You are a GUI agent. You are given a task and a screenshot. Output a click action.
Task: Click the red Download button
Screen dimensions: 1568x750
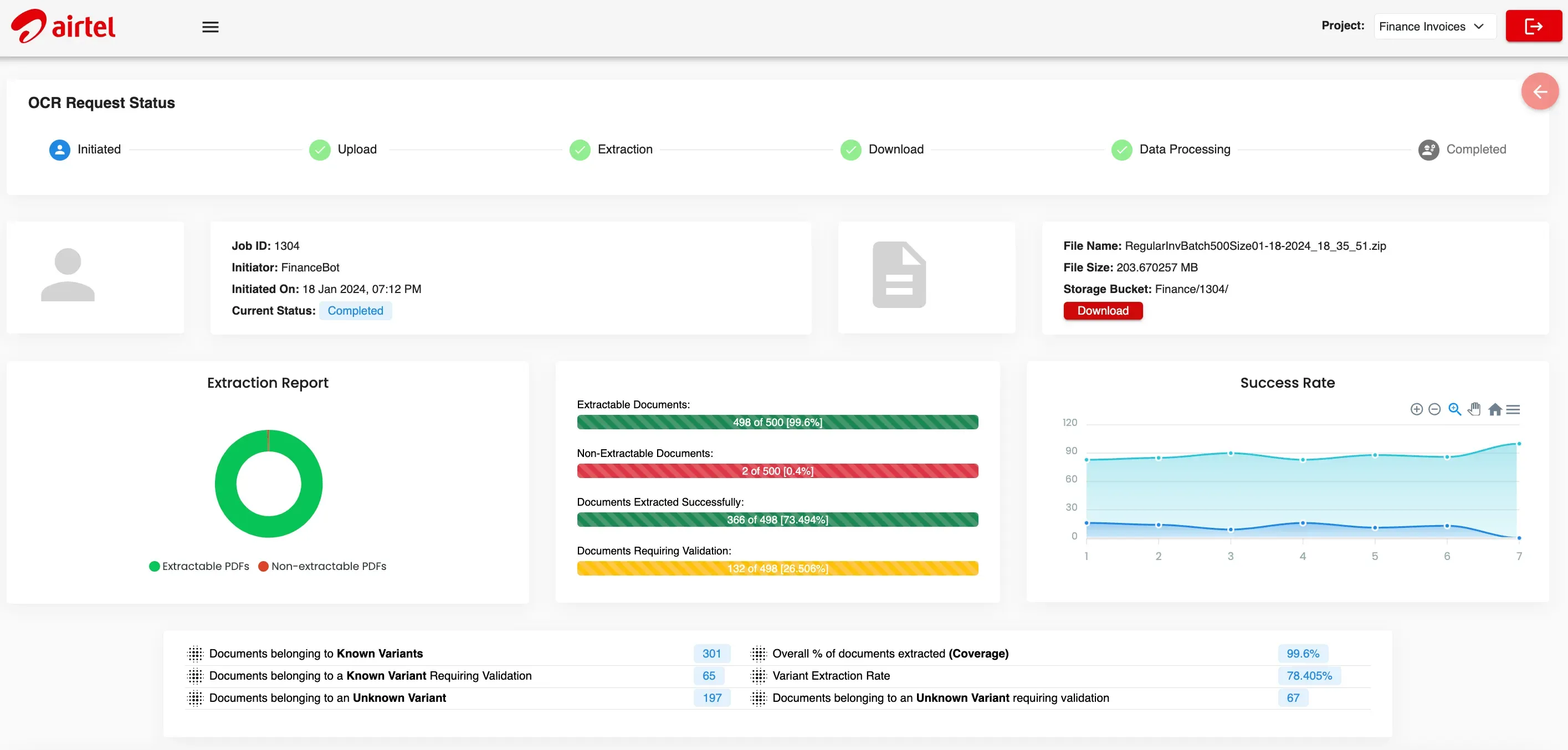[1103, 311]
